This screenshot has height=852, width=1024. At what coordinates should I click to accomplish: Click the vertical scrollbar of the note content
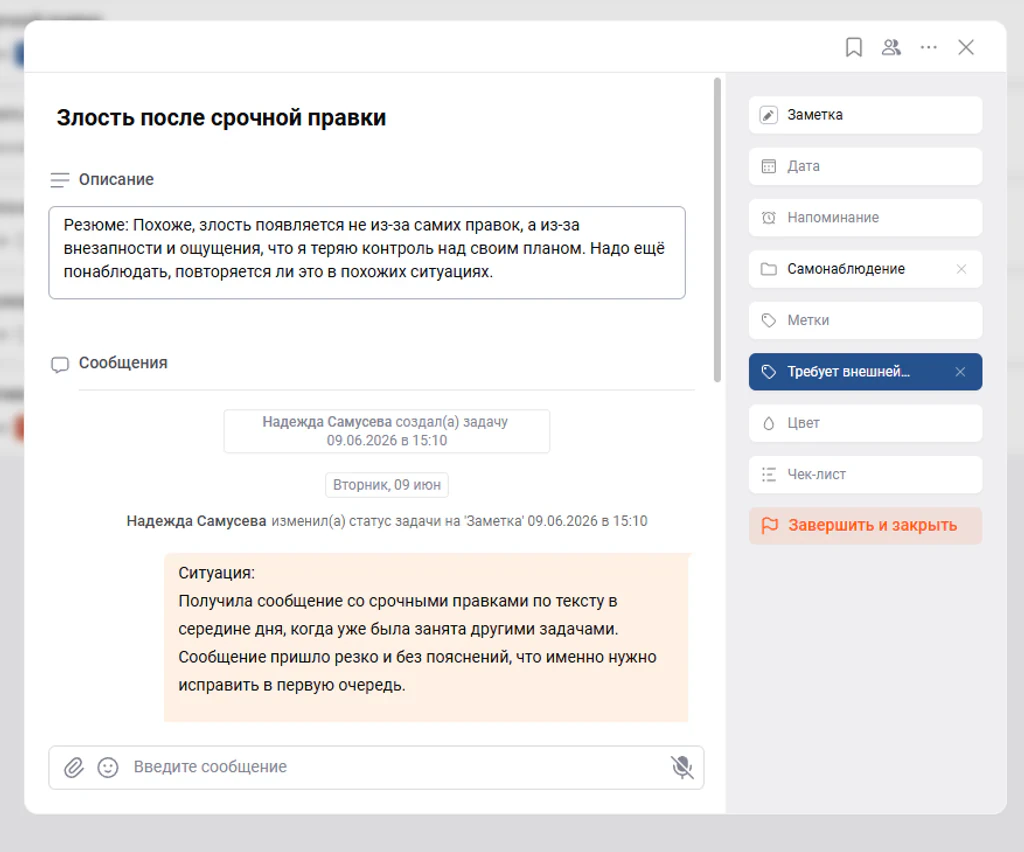click(x=717, y=230)
